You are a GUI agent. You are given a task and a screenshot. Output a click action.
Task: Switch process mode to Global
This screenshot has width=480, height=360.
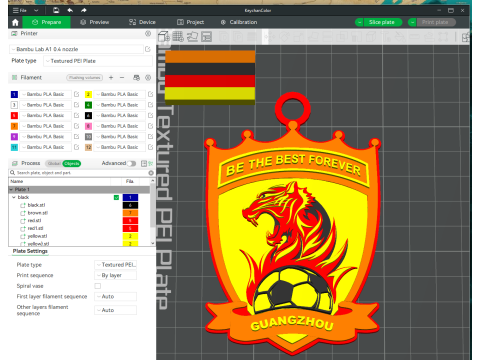(x=54, y=163)
